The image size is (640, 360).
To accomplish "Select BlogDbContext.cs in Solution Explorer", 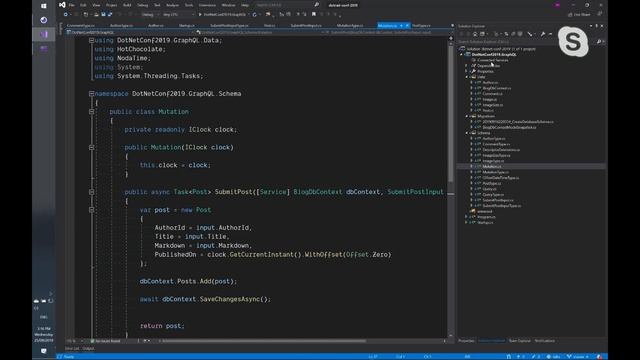I will (x=497, y=88).
